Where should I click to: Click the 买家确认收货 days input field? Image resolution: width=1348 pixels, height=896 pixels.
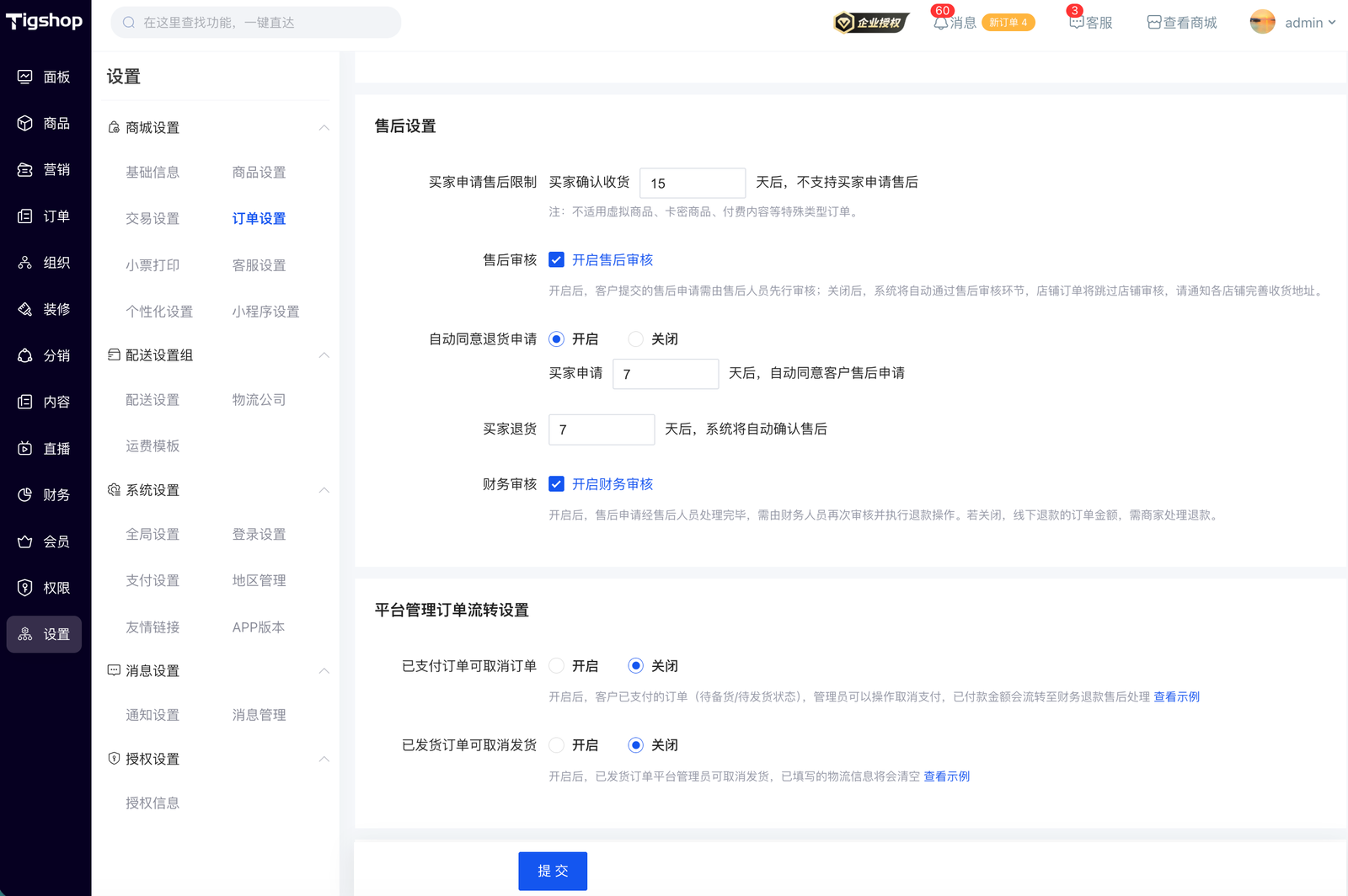click(693, 183)
